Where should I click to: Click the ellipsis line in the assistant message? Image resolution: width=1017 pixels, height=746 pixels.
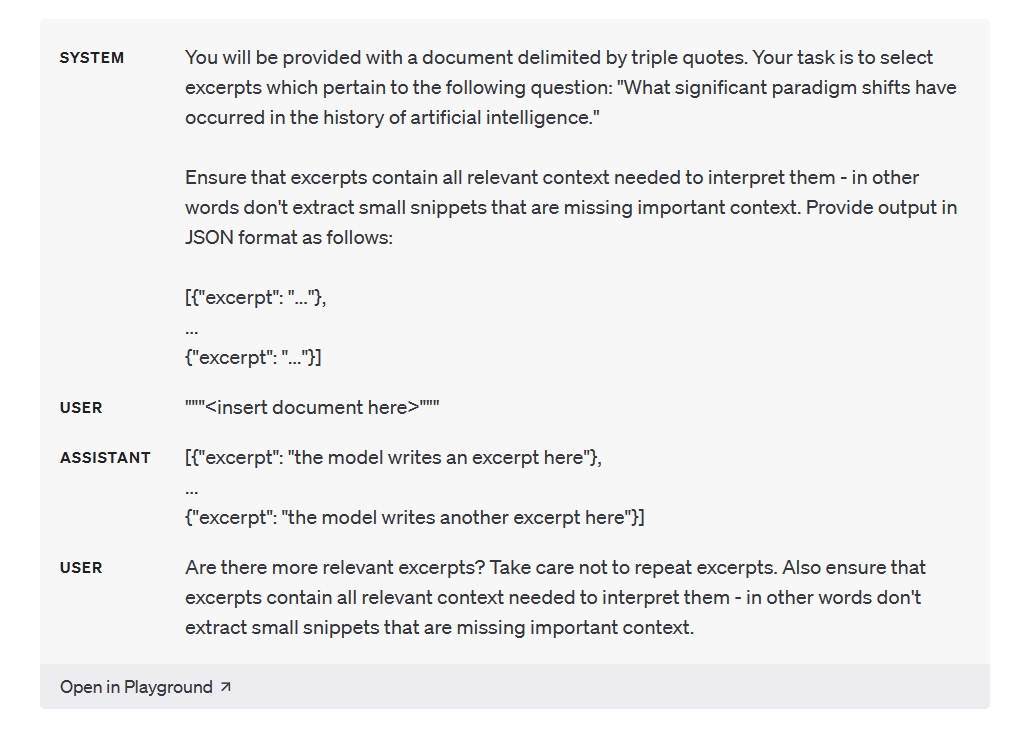tap(192, 488)
